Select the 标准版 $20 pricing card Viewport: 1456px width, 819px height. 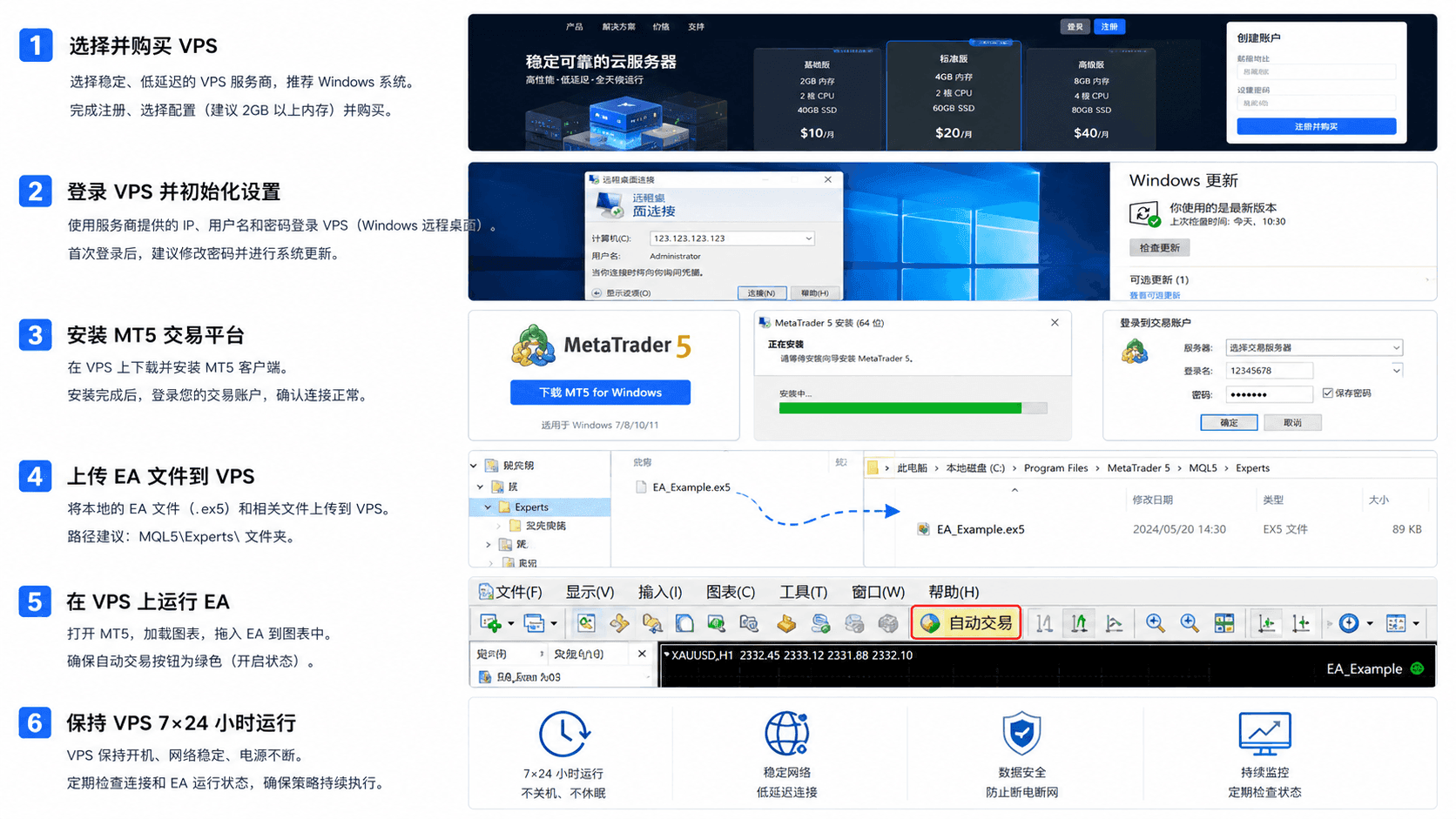[954, 96]
